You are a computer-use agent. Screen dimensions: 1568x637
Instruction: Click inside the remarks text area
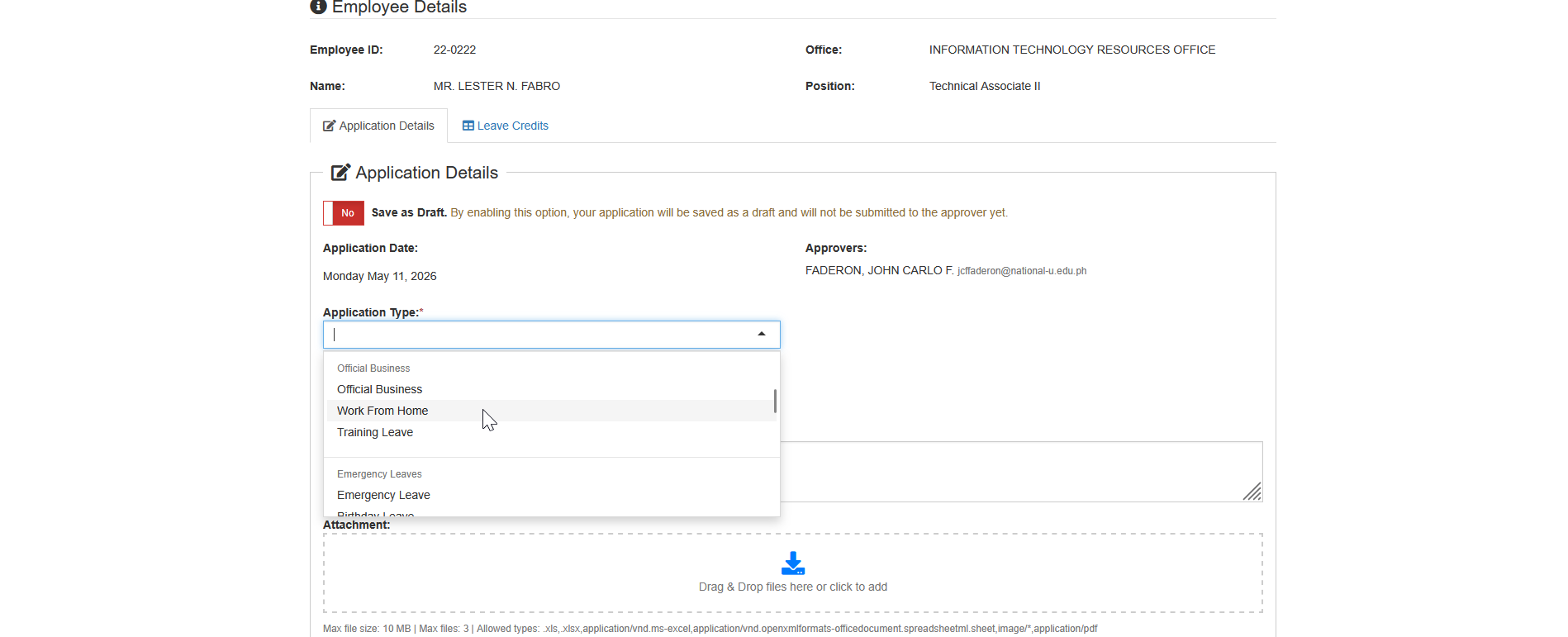[1021, 472]
